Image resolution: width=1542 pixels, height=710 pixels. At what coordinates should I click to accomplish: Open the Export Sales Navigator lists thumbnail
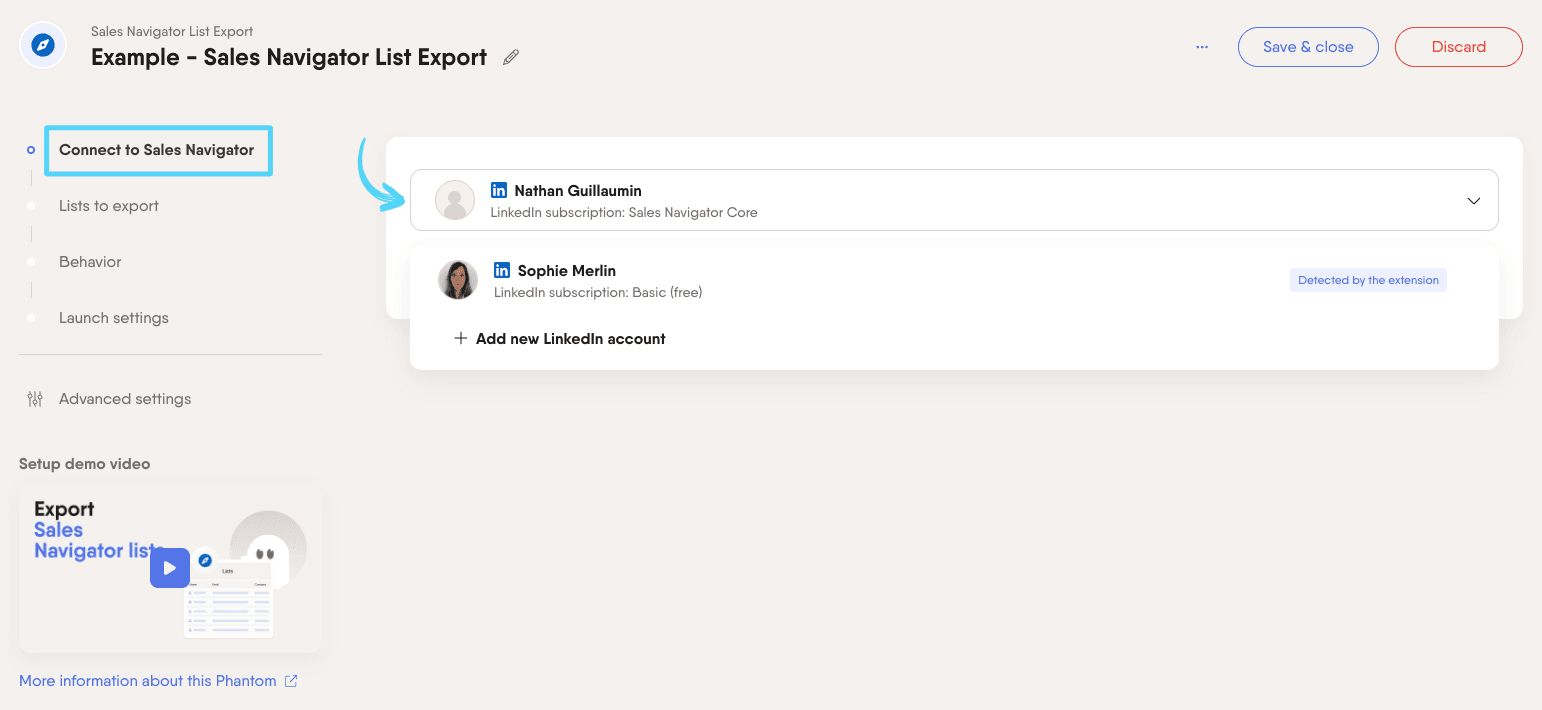170,568
